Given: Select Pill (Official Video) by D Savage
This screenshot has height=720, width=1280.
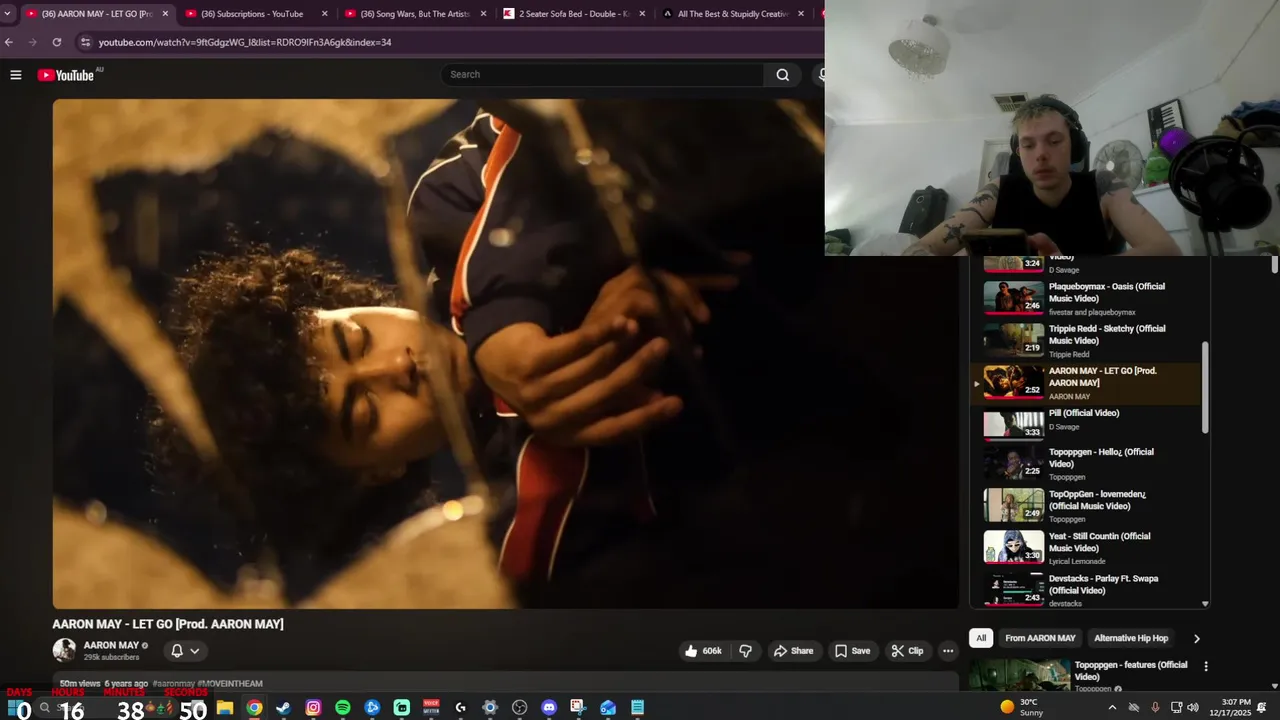Looking at the screenshot, I should click(1087, 424).
